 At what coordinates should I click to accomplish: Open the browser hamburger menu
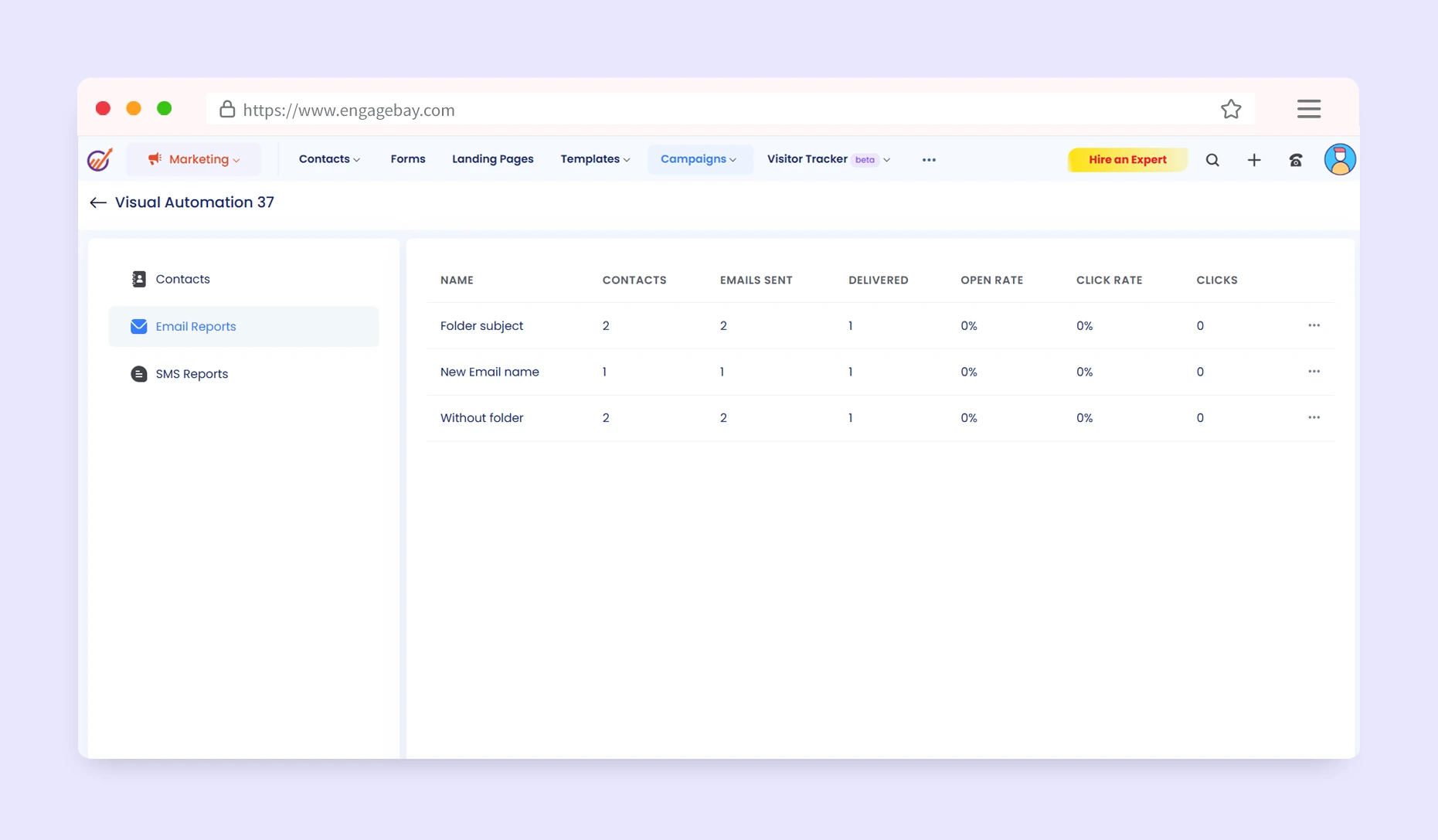click(1308, 109)
